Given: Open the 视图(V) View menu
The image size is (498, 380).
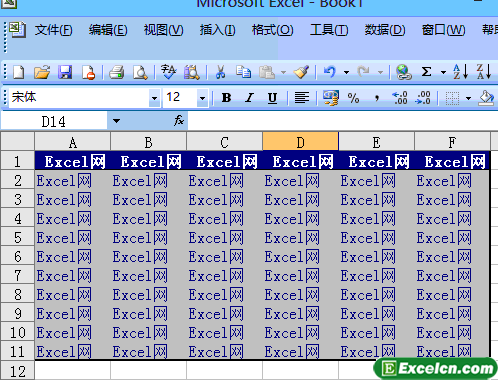Looking at the screenshot, I should [163, 30].
